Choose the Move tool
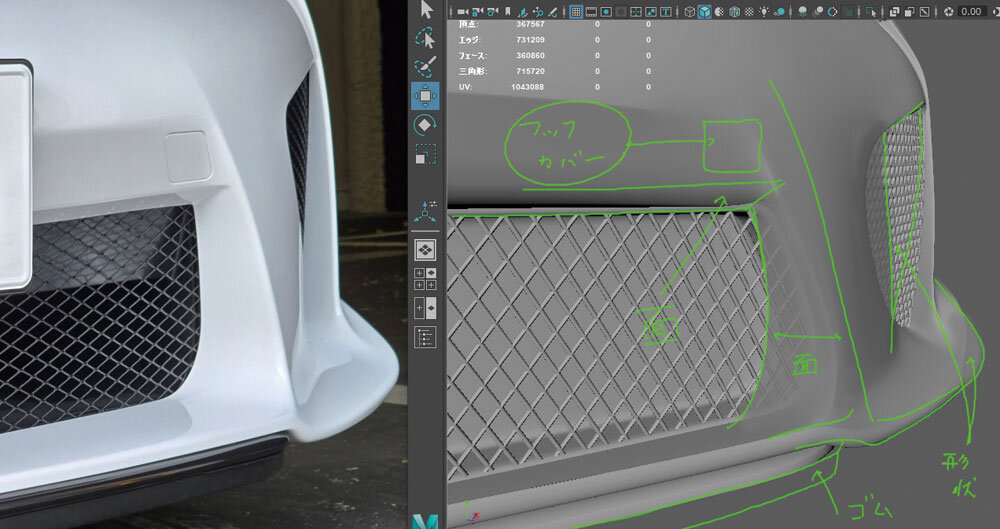1000x529 pixels. point(425,96)
